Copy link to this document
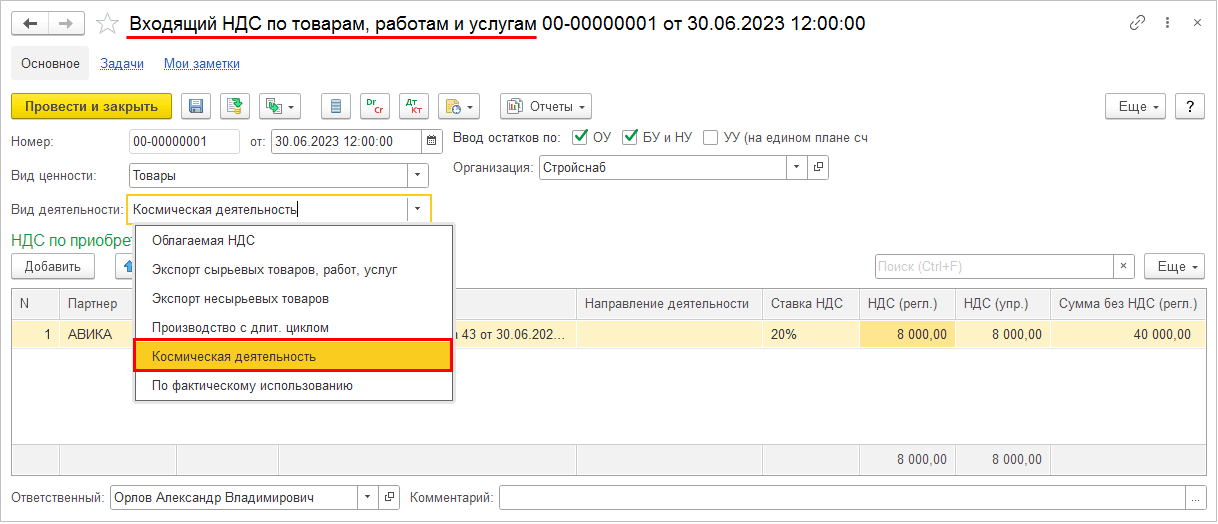The height and width of the screenshot is (524, 1218). point(1137,22)
